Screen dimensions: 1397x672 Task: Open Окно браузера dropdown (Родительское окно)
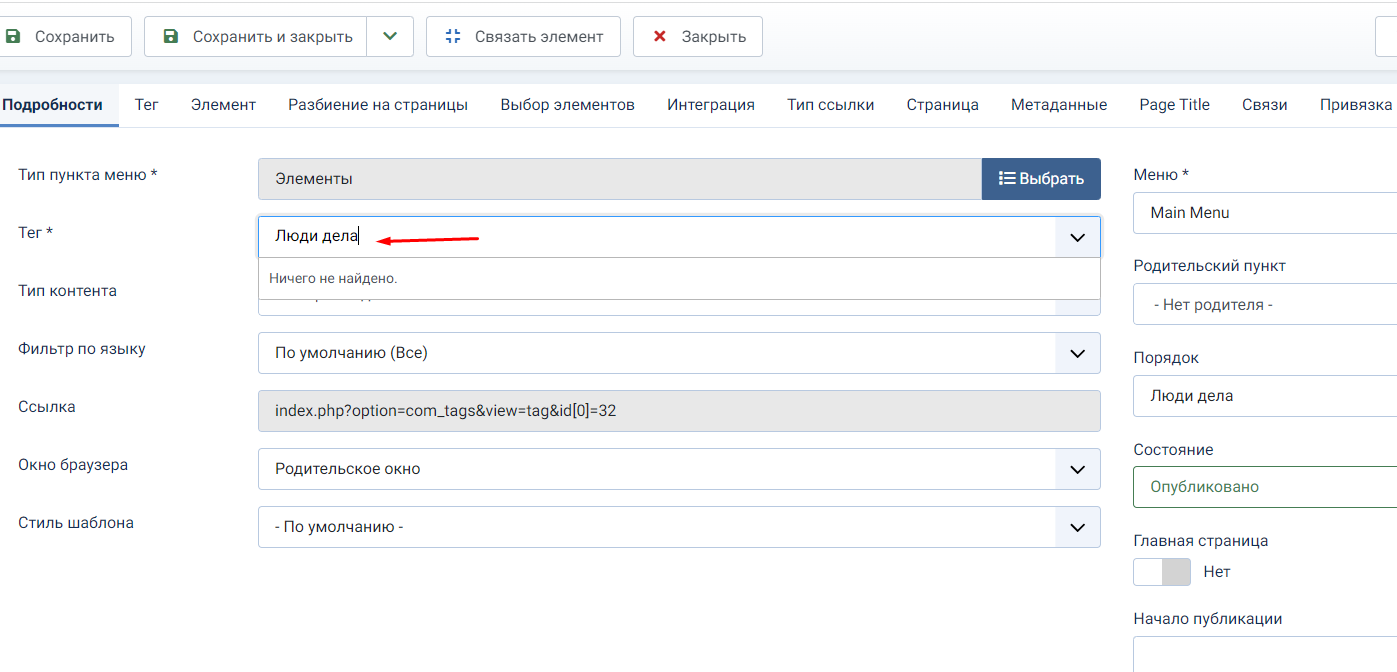679,469
